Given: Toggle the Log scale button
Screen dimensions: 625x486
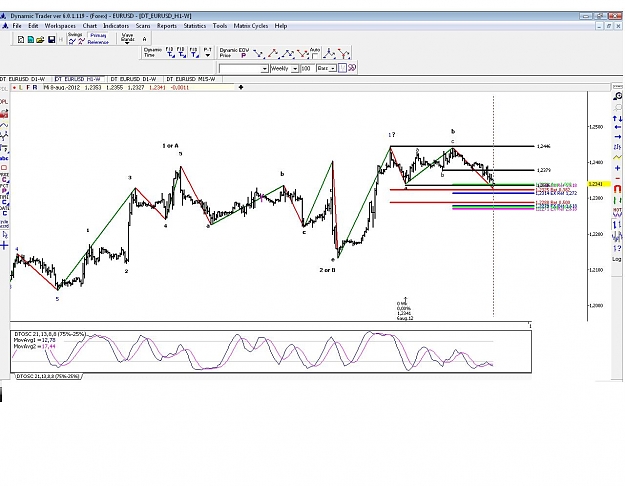Looking at the screenshot, I should coord(617,259).
